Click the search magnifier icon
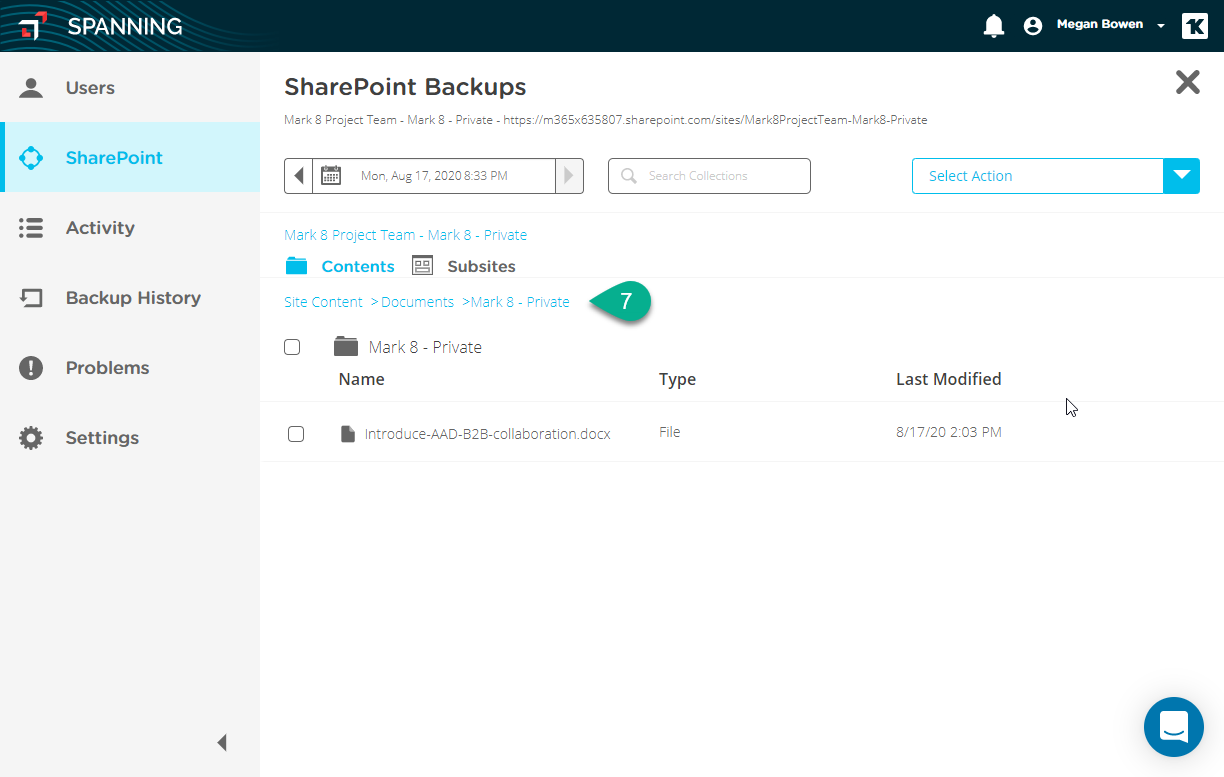This screenshot has width=1224, height=777. (629, 176)
